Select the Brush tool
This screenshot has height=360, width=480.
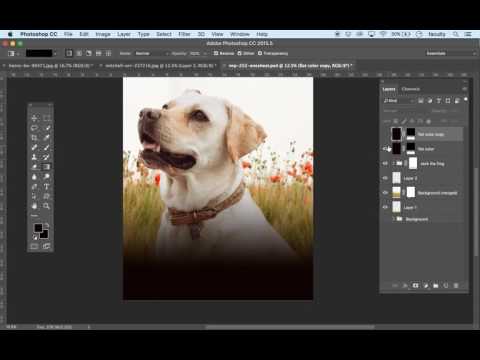pos(47,147)
